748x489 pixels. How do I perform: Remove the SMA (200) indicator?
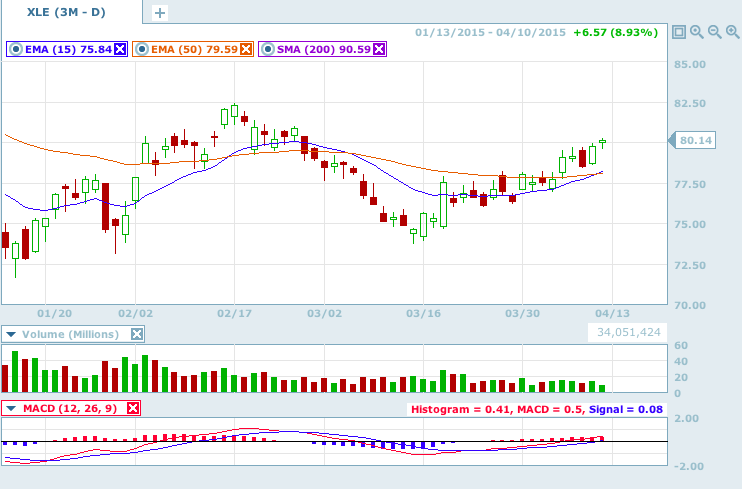click(379, 49)
